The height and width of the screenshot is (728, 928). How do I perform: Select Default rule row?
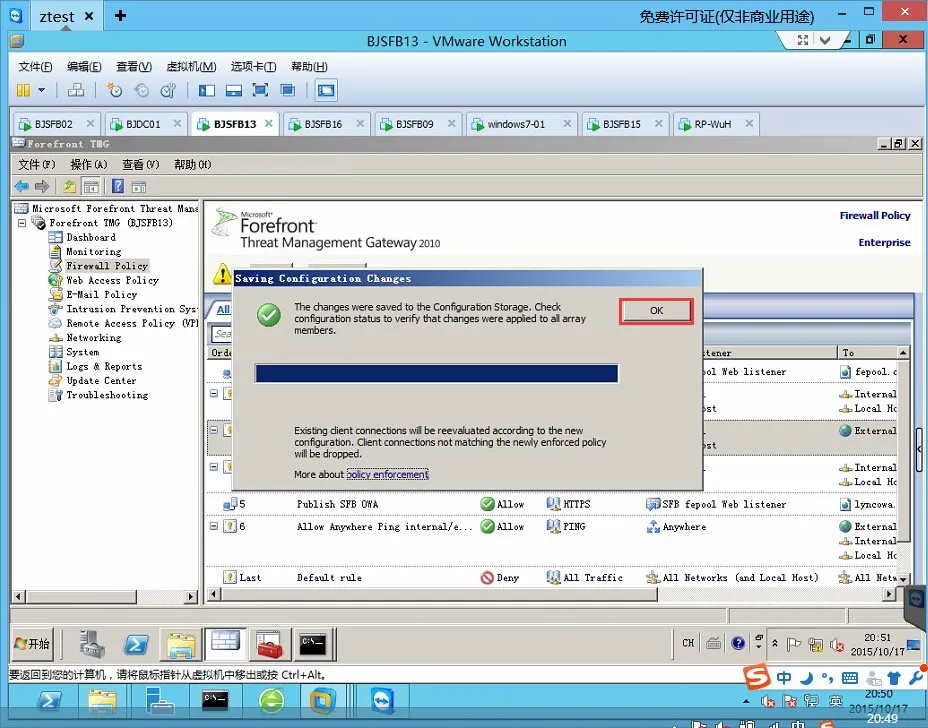(552, 578)
